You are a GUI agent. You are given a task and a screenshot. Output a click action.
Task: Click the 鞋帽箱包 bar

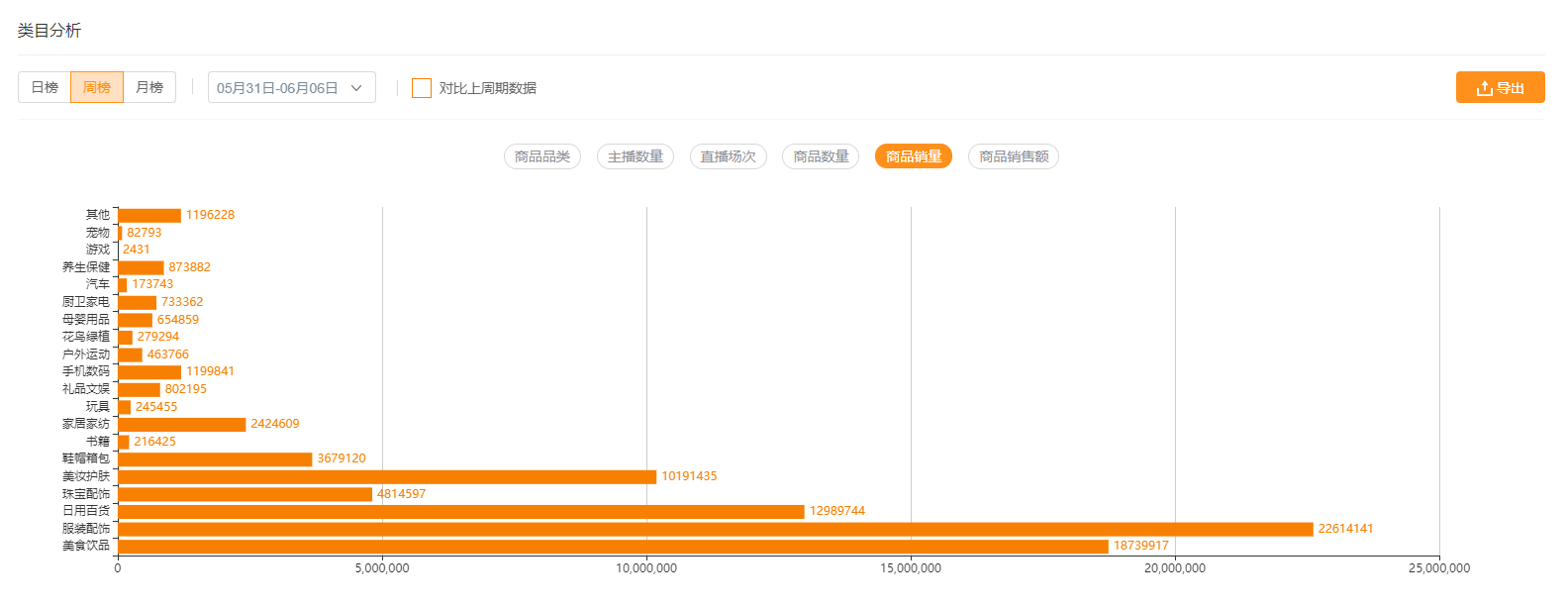click(x=215, y=459)
